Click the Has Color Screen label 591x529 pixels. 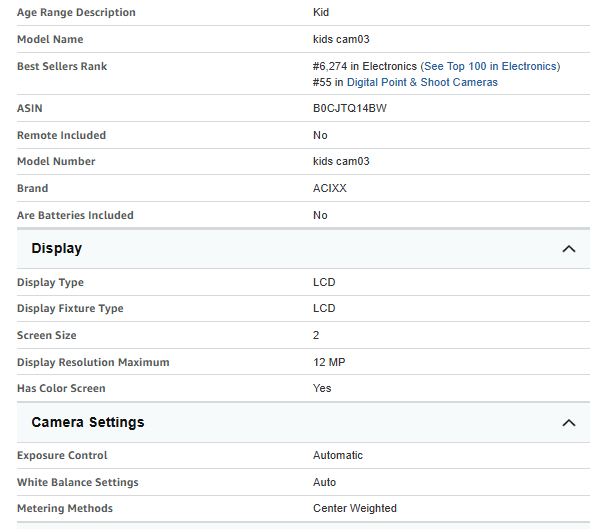(x=61, y=388)
